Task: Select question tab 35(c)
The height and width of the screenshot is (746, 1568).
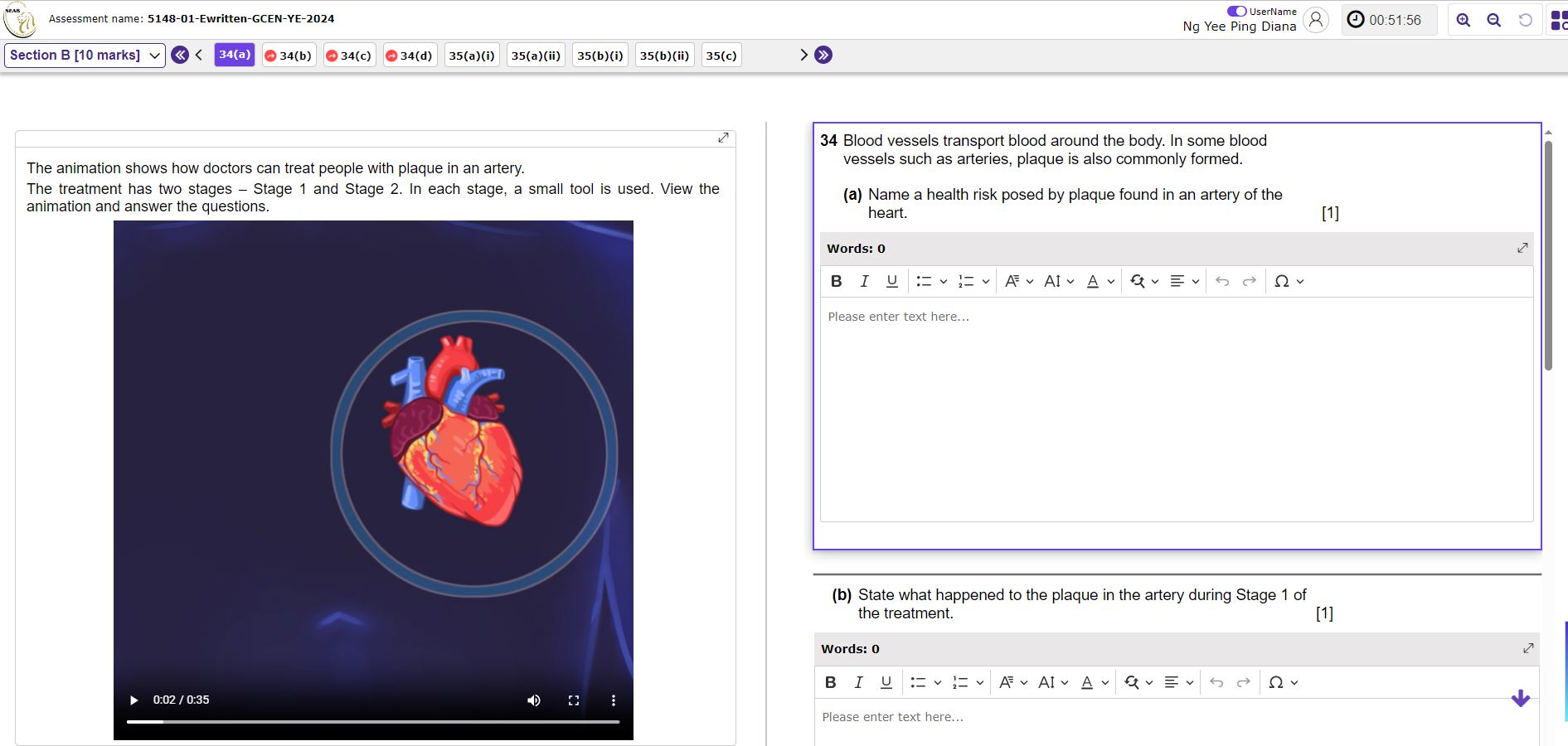Action: [721, 56]
